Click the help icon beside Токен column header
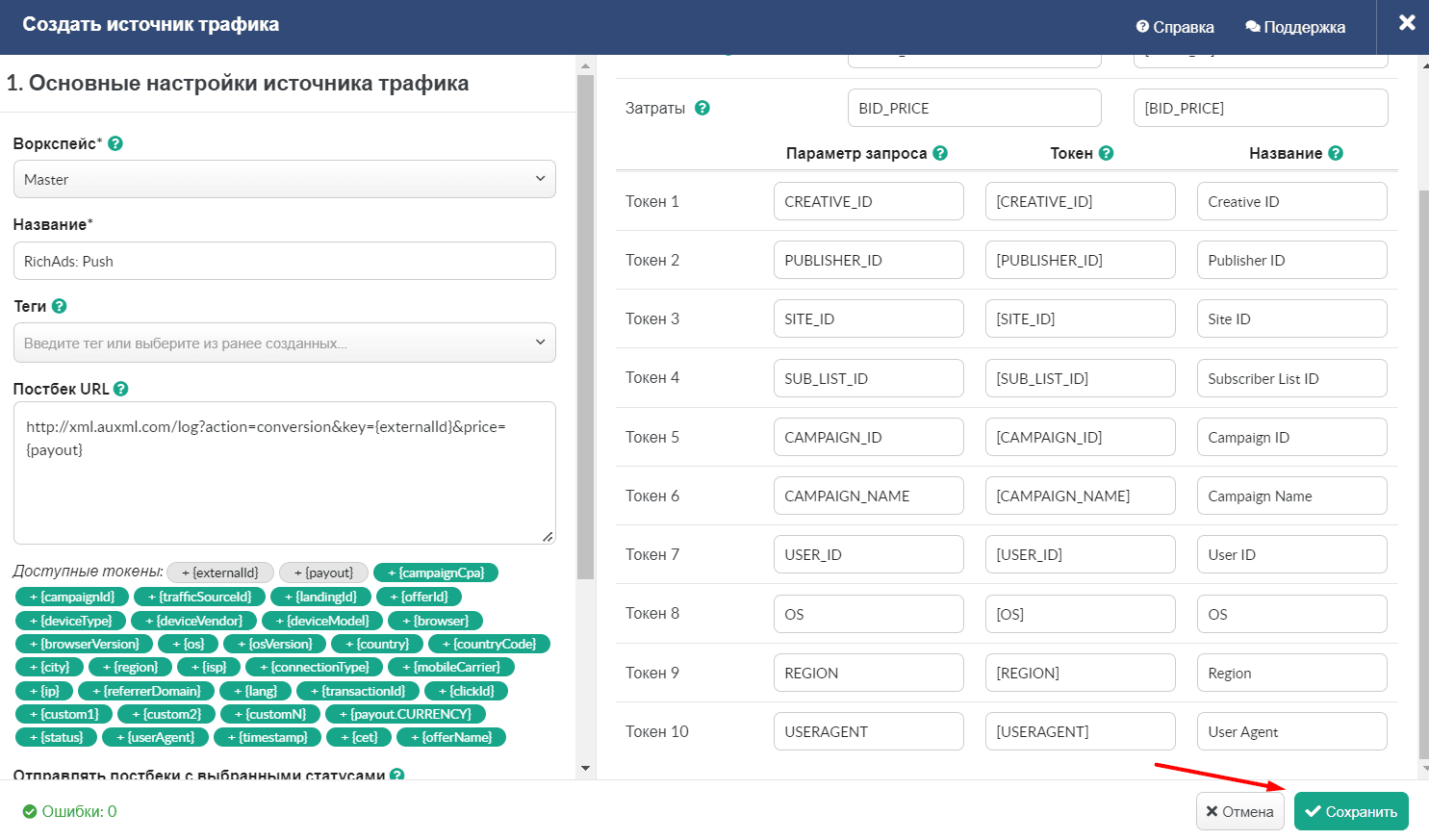This screenshot has width=1429, height=840. coord(1106,153)
